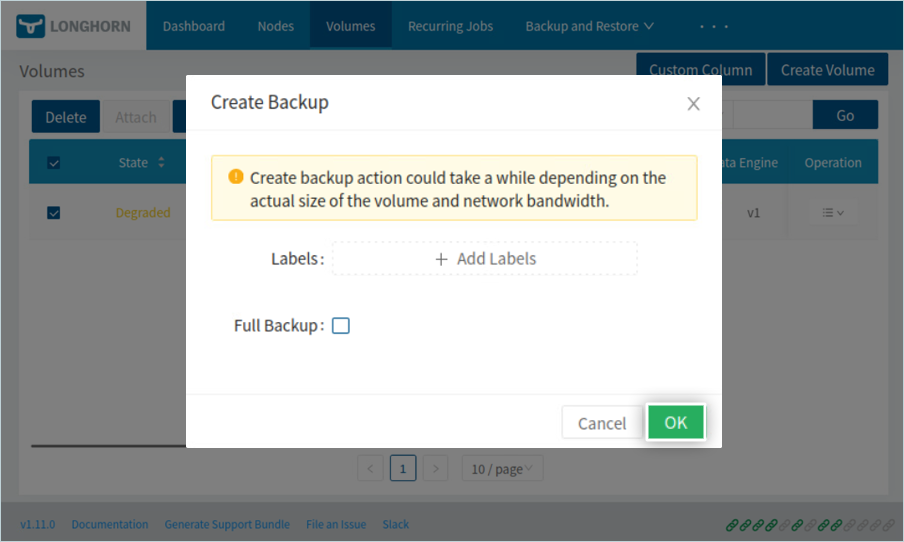Go to next page arrow
This screenshot has height=542, width=904.
click(x=435, y=468)
